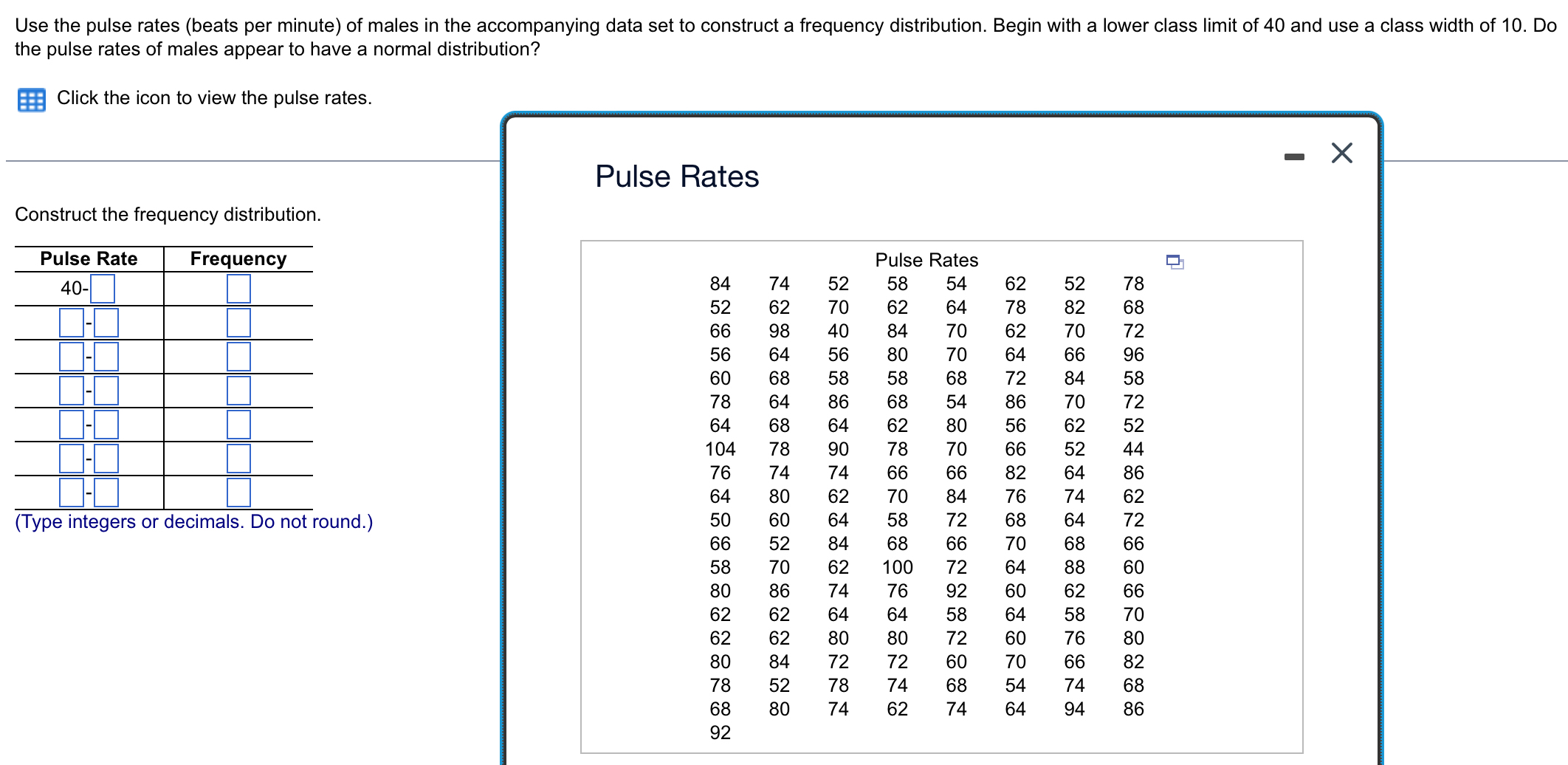Click the last row frequency input box
Viewport: 1568px width, 765px height.
238,490
